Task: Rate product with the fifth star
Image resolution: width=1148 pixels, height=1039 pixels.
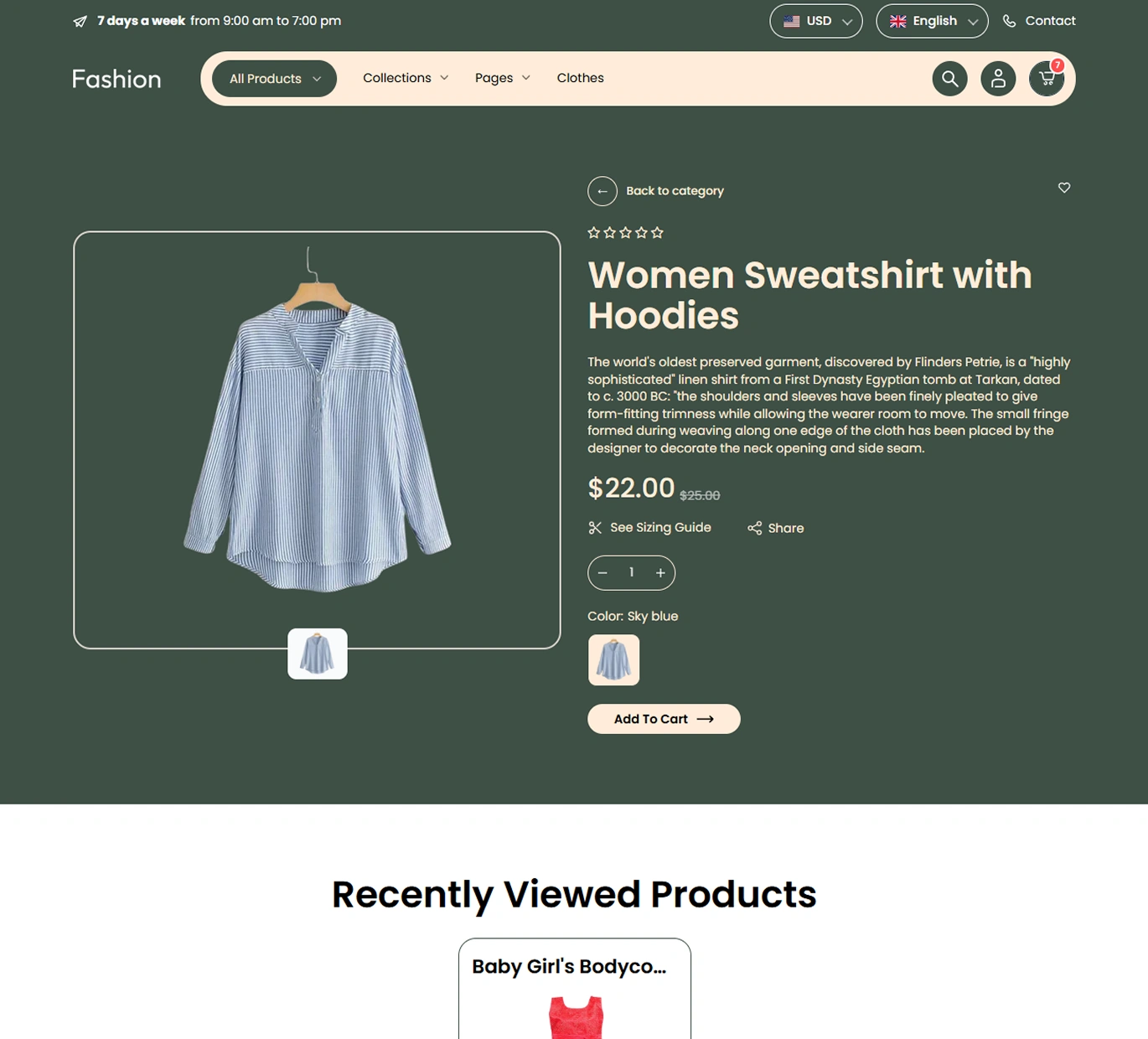Action: pos(657,233)
